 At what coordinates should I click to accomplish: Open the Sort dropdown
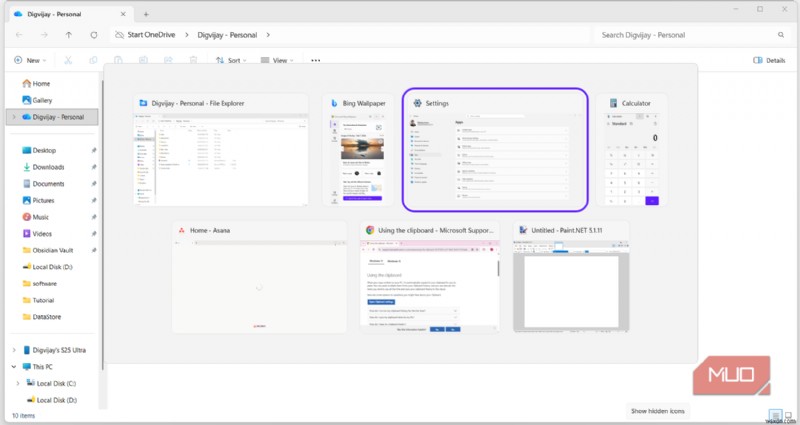pos(231,60)
